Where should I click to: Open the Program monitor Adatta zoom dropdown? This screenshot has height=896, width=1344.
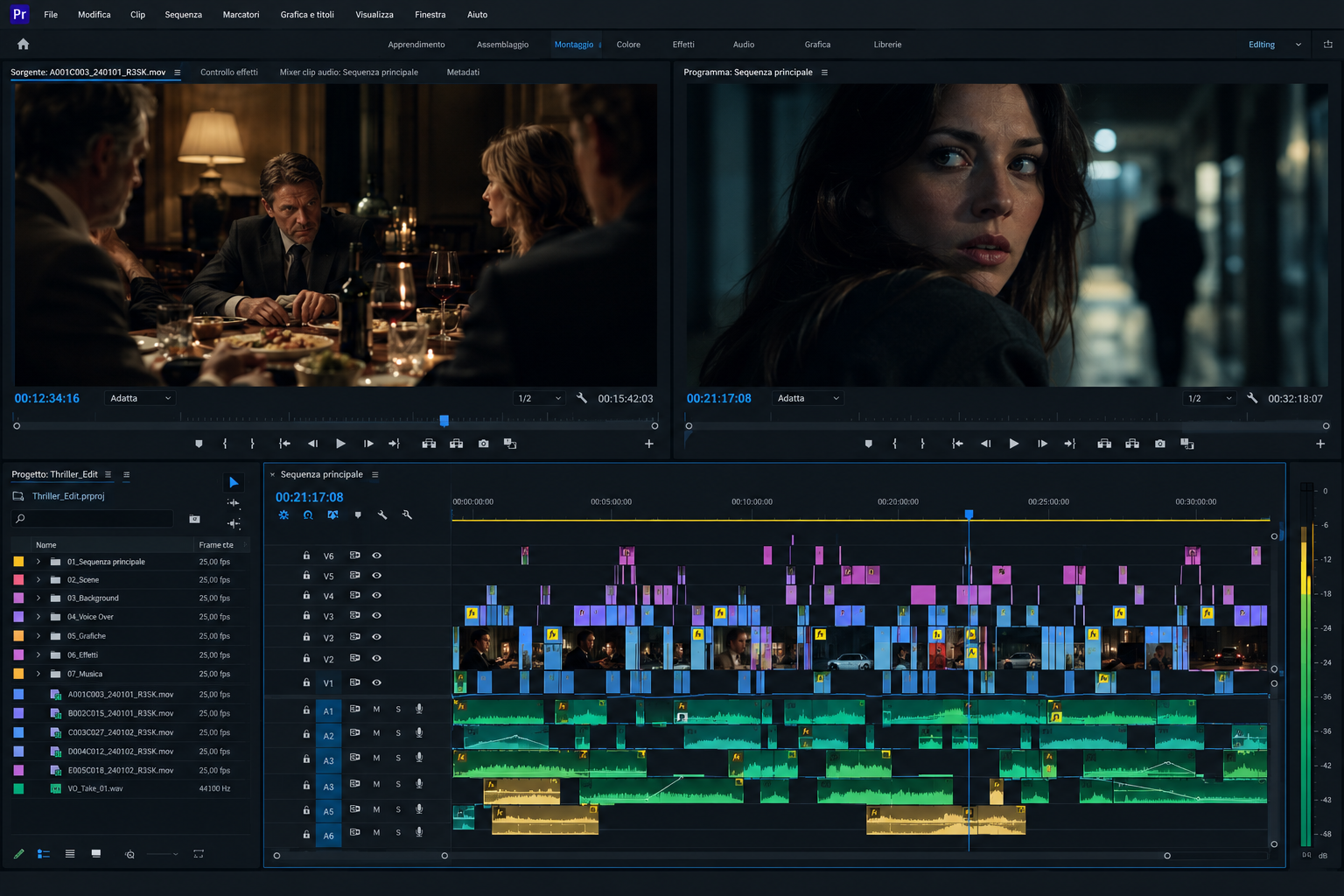pos(808,398)
